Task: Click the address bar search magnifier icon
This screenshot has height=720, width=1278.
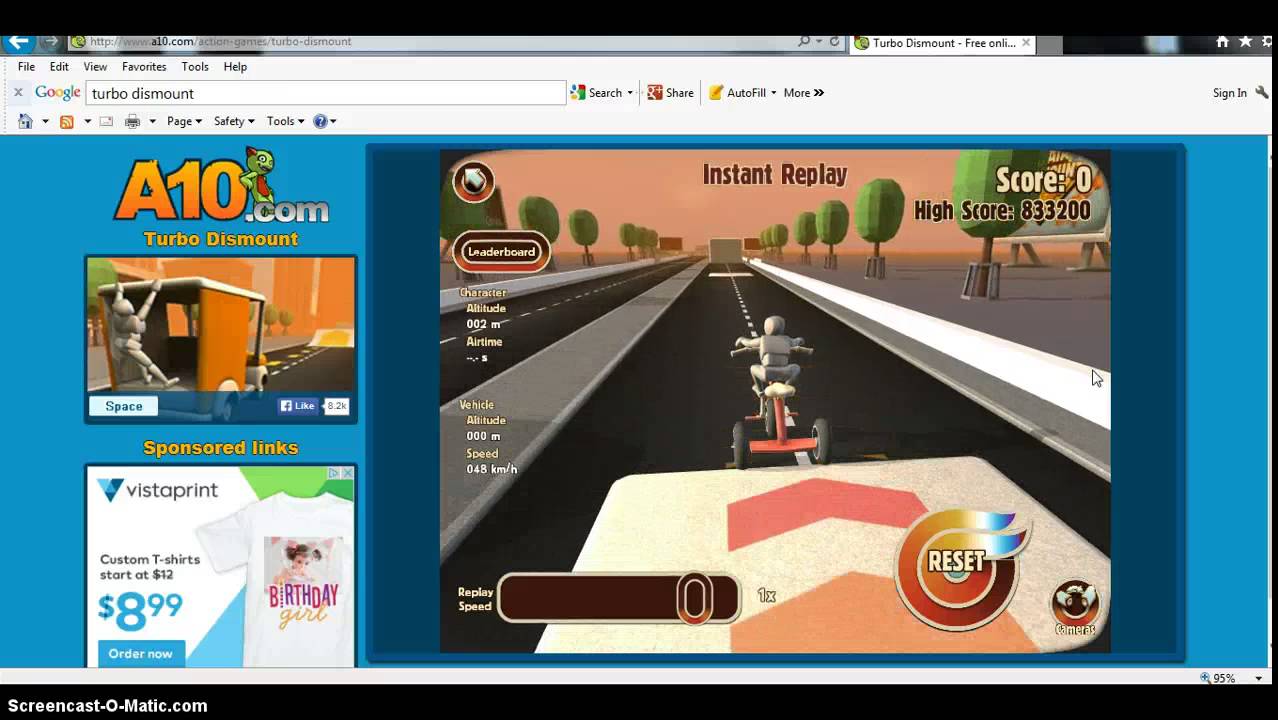Action: point(804,42)
